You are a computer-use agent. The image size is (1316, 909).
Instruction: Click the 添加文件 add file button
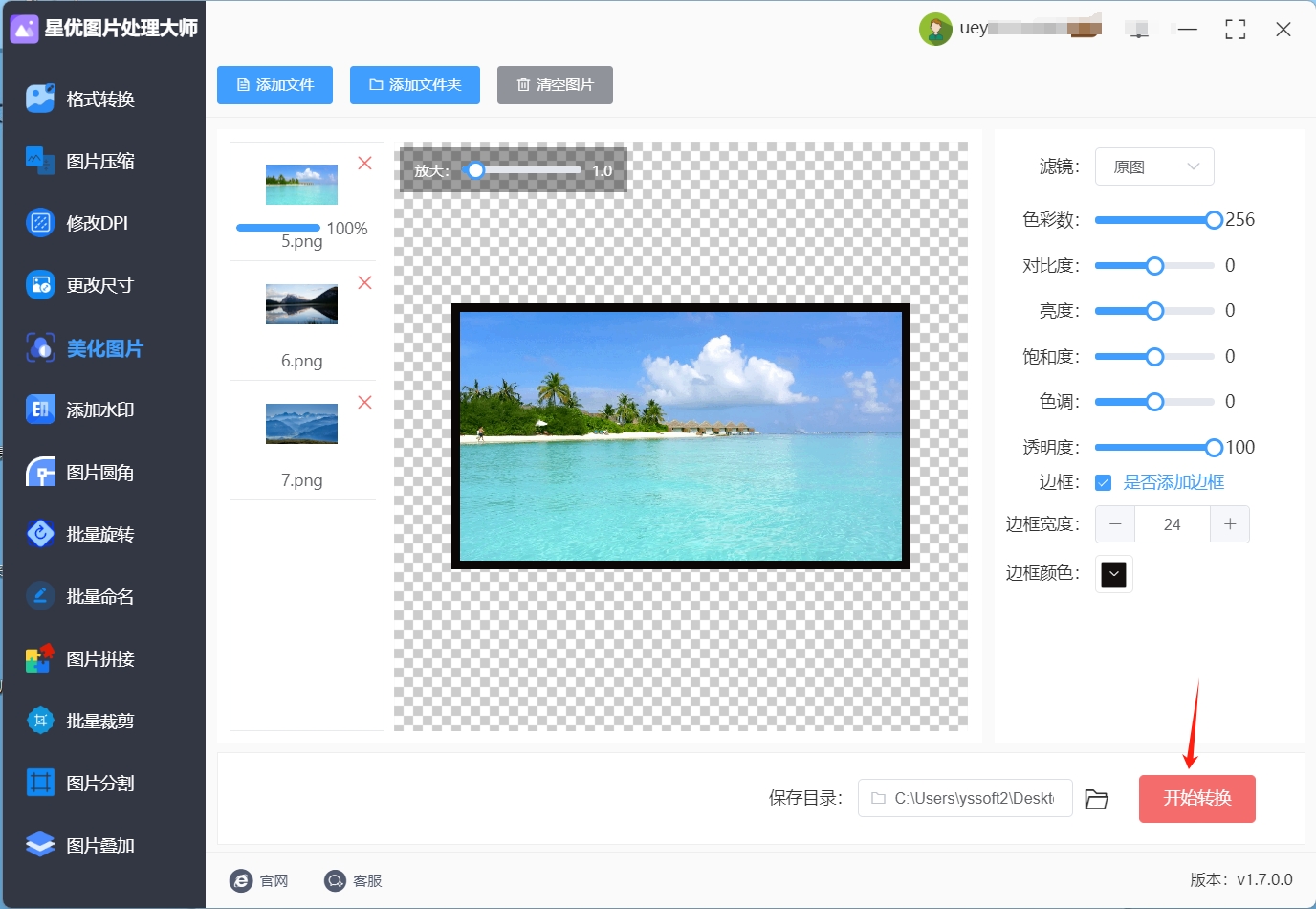pyautogui.click(x=274, y=85)
